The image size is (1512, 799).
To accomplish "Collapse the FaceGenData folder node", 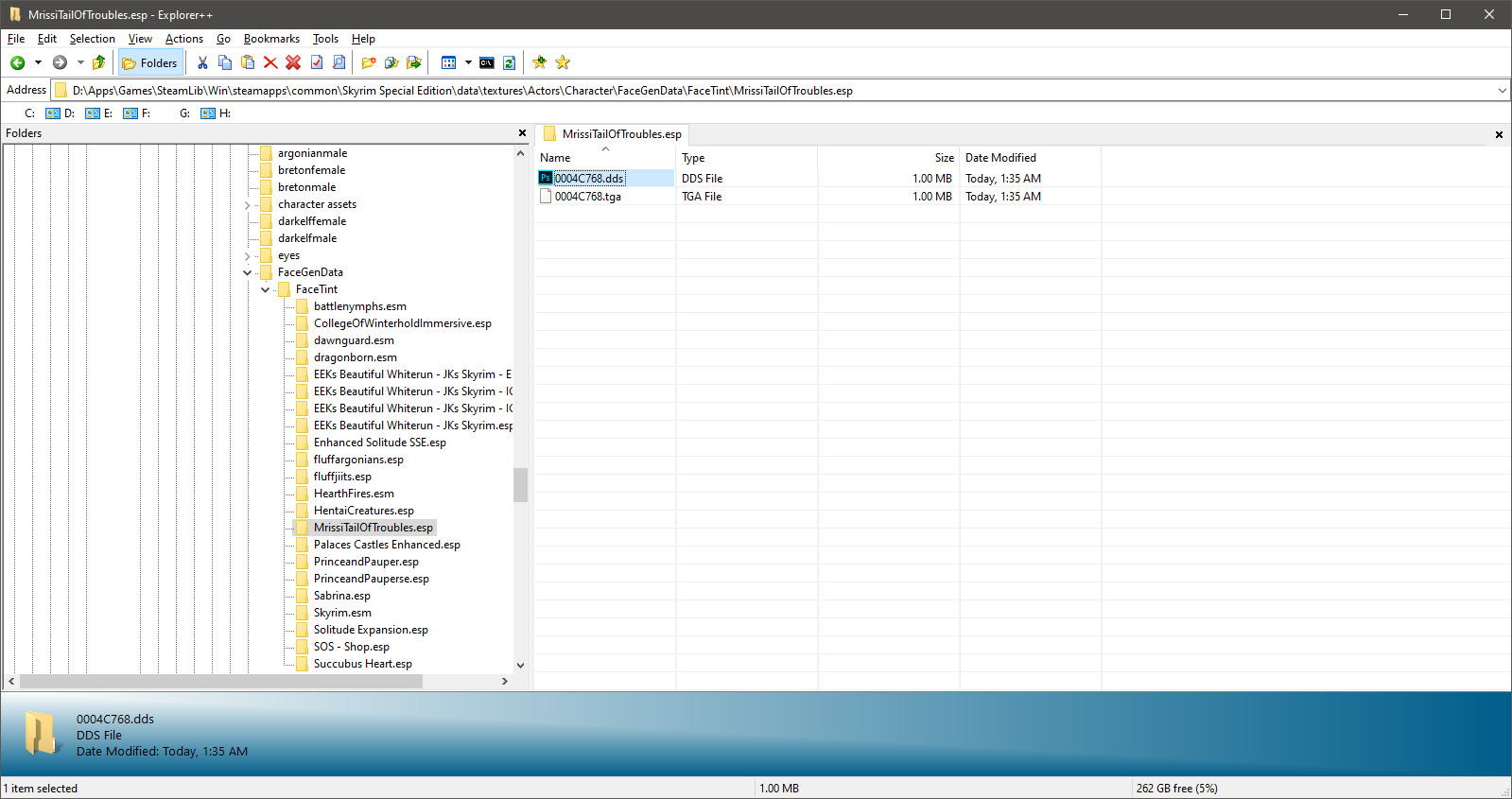I will pos(248,273).
